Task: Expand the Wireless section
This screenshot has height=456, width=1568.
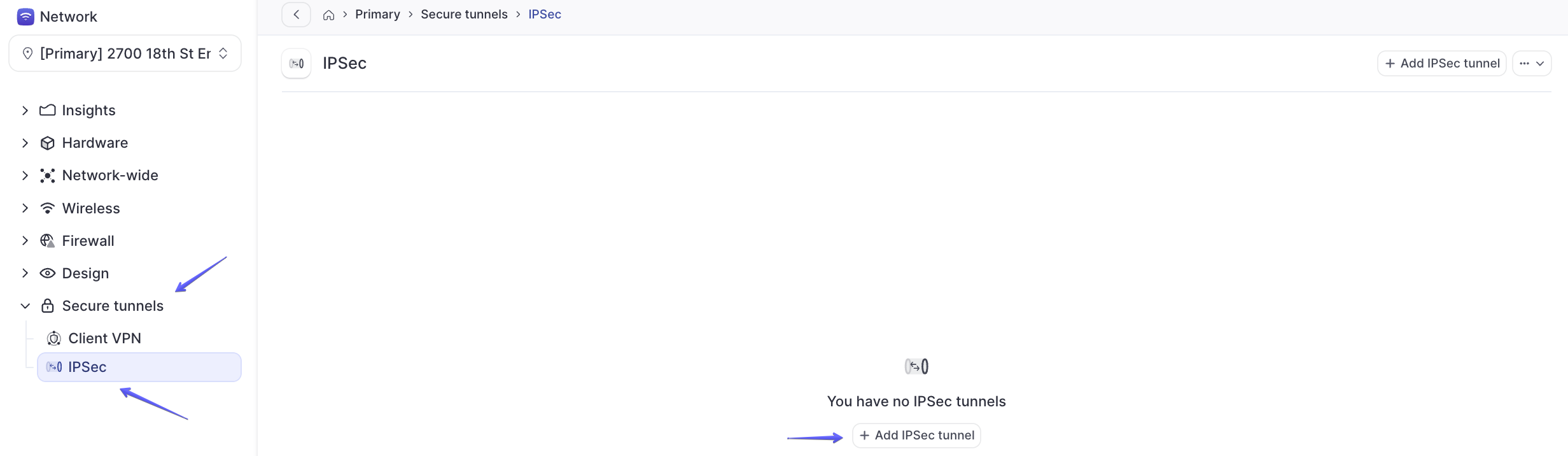Action: (25, 208)
